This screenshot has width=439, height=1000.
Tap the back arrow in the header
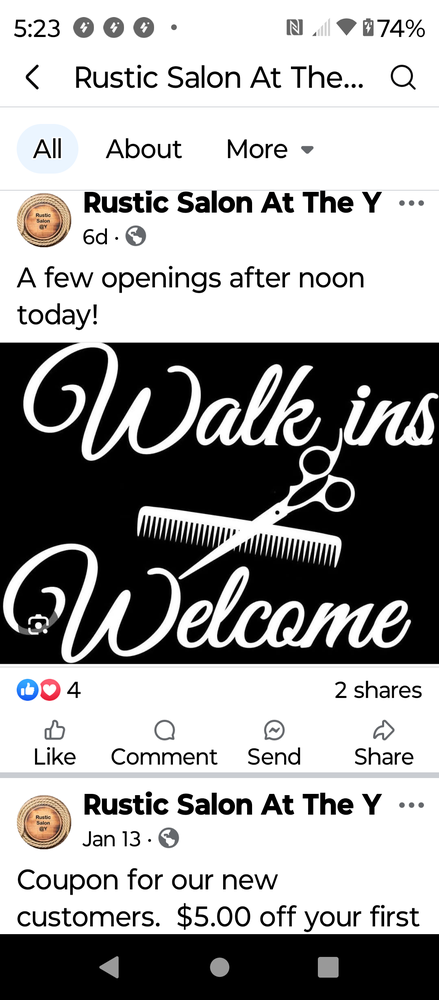pyautogui.click(x=33, y=78)
